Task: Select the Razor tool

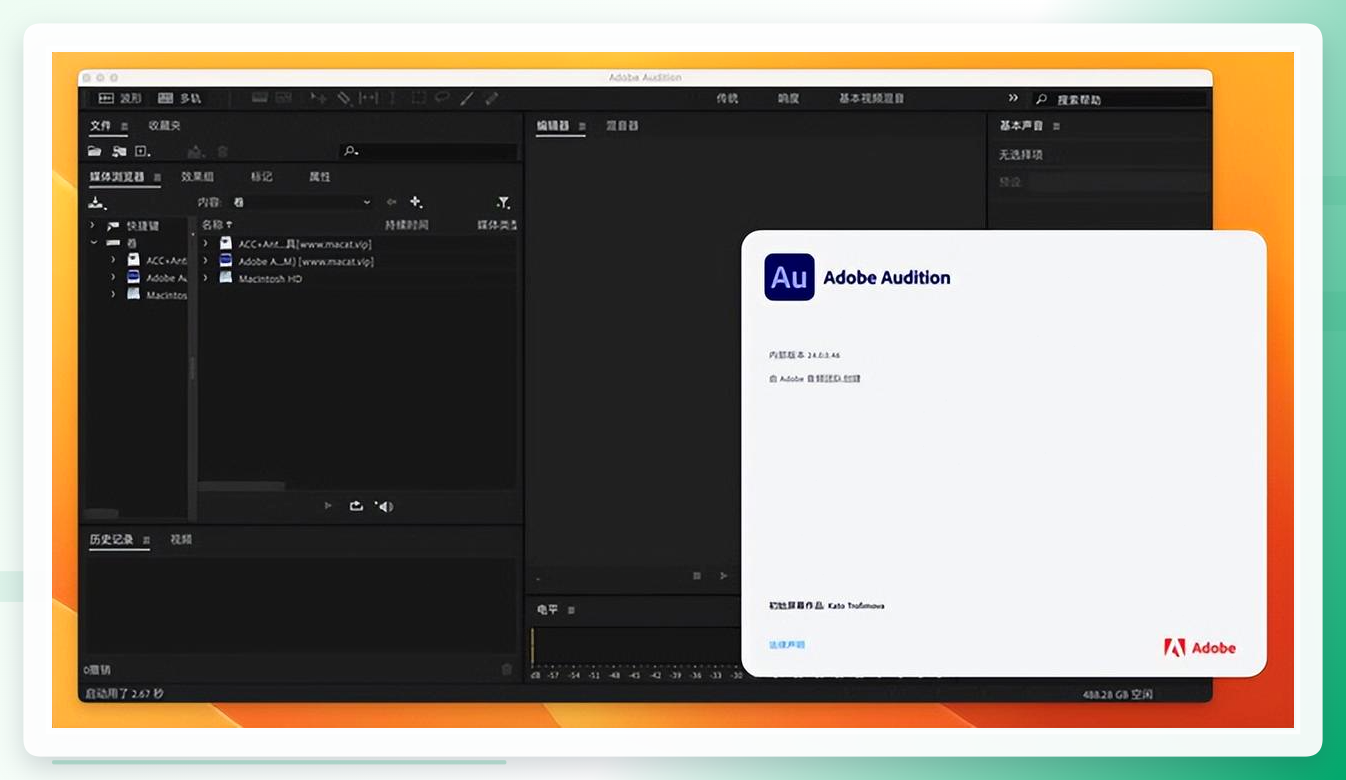Action: (344, 98)
